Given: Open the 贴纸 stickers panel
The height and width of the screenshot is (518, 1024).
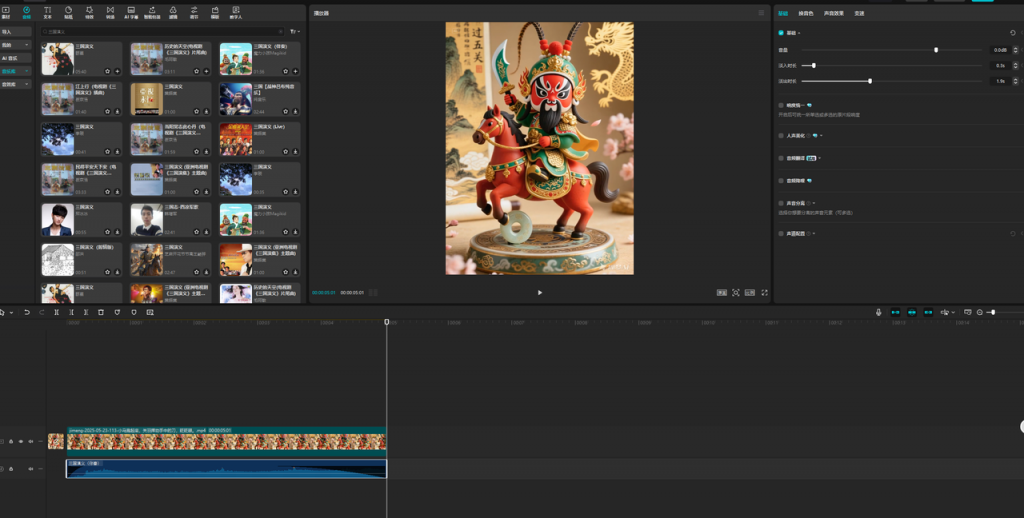Looking at the screenshot, I should click(68, 12).
